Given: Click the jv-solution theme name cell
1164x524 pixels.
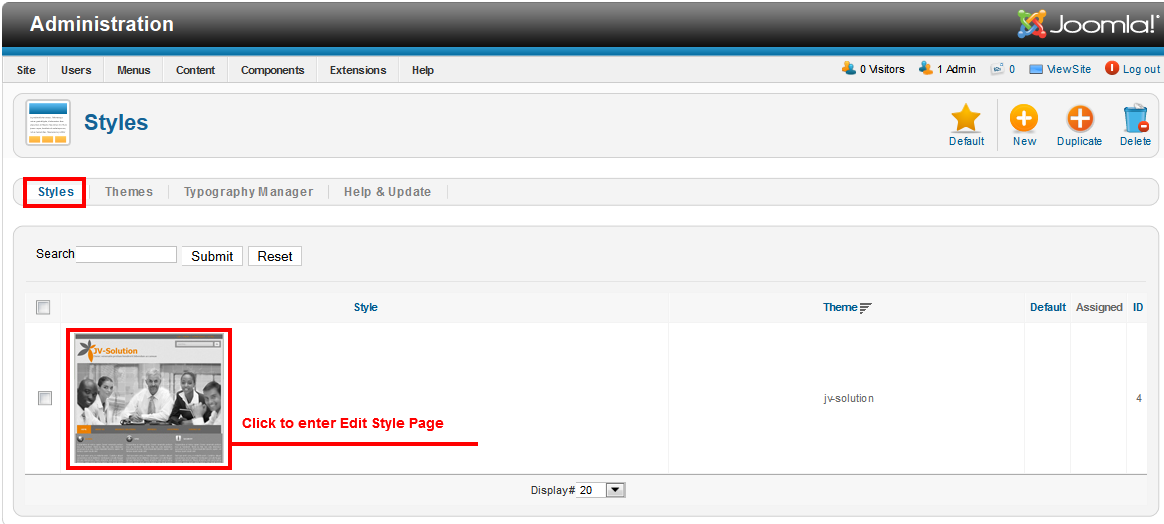Looking at the screenshot, I should click(x=849, y=399).
